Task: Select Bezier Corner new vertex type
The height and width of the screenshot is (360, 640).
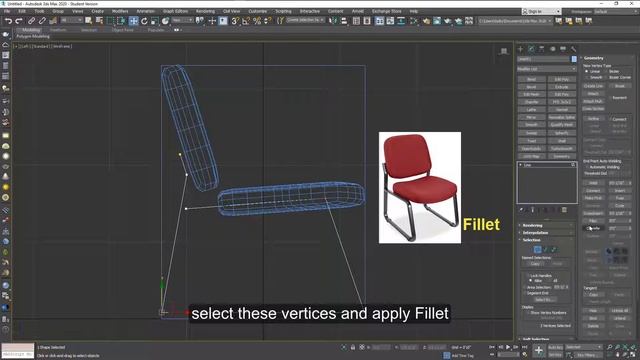Action: (606, 77)
